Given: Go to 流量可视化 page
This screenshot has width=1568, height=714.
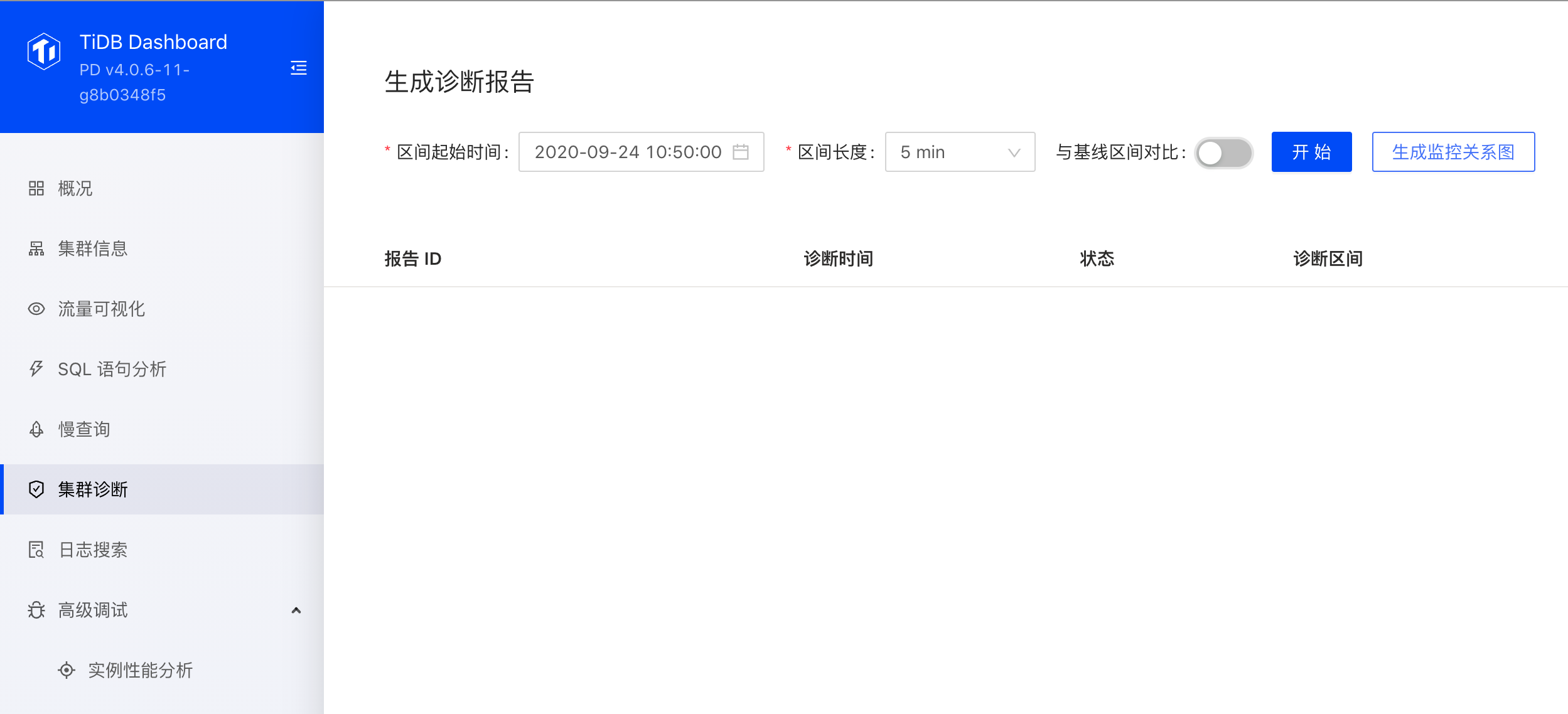Looking at the screenshot, I should 162,309.
